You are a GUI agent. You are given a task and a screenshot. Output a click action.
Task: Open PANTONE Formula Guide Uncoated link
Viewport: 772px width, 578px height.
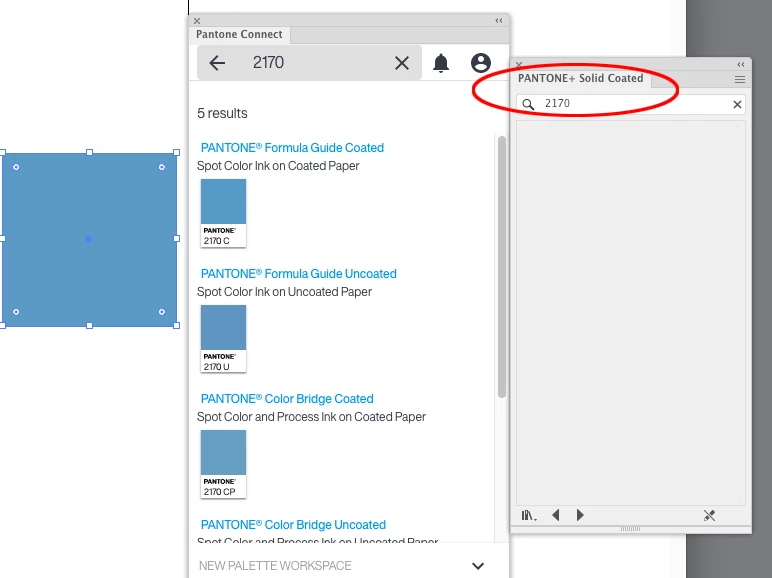click(x=298, y=274)
